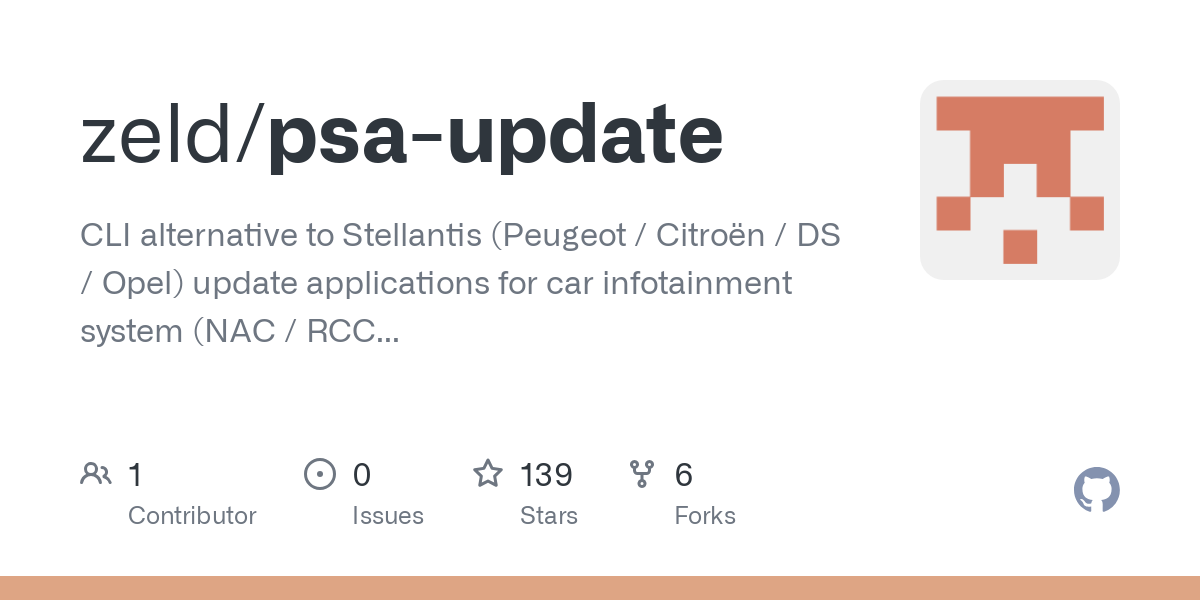
Task: Click the Stars label
Action: pyautogui.click(x=549, y=516)
